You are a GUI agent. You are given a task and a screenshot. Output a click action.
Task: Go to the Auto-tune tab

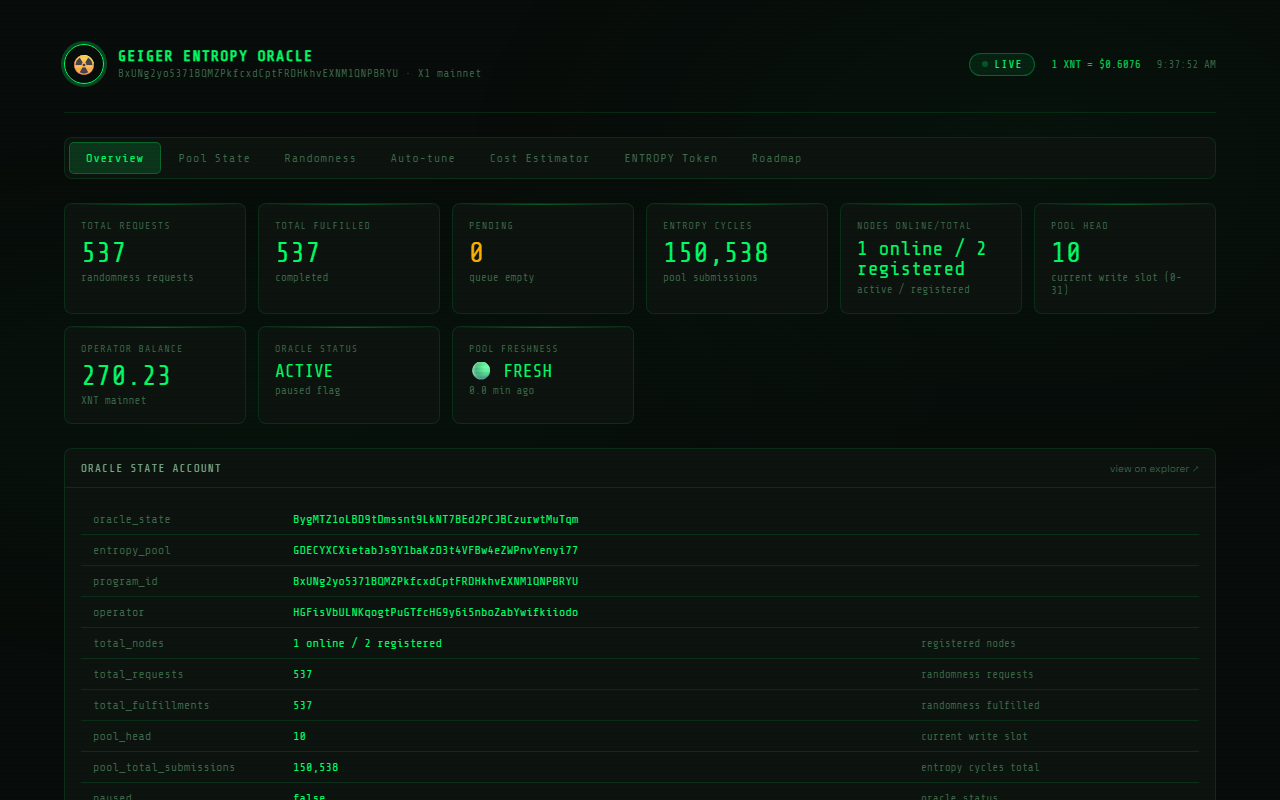(x=423, y=158)
